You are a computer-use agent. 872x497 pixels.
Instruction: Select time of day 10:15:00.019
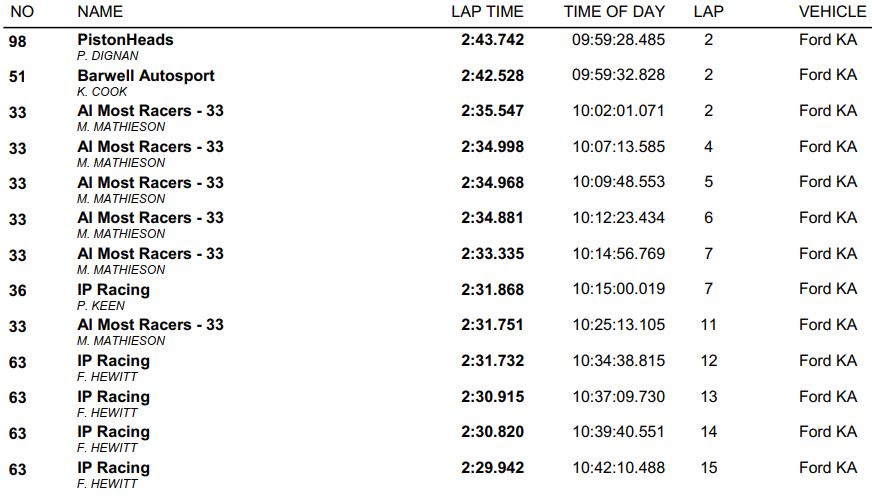618,289
